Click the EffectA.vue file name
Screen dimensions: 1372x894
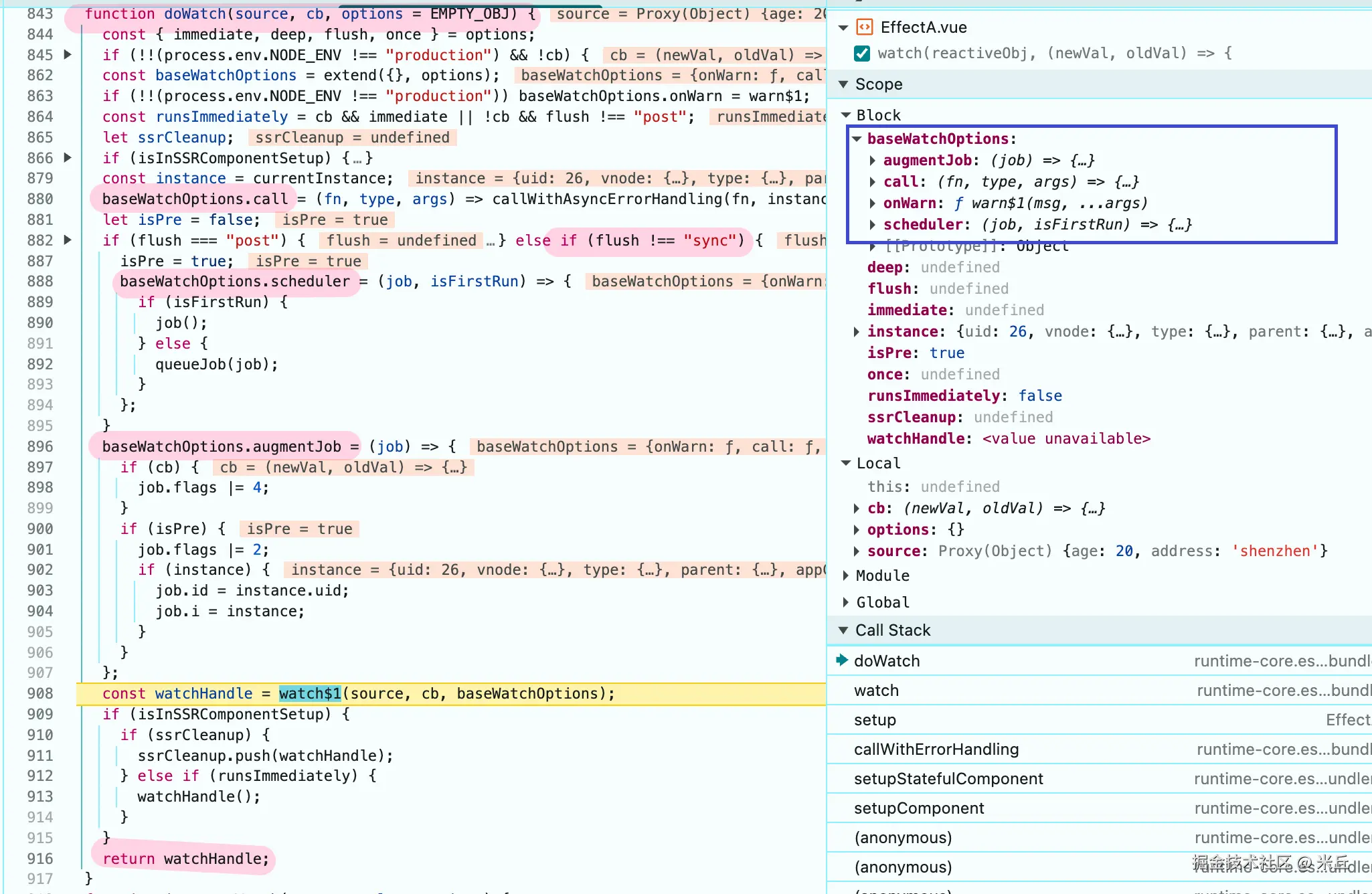pos(924,27)
